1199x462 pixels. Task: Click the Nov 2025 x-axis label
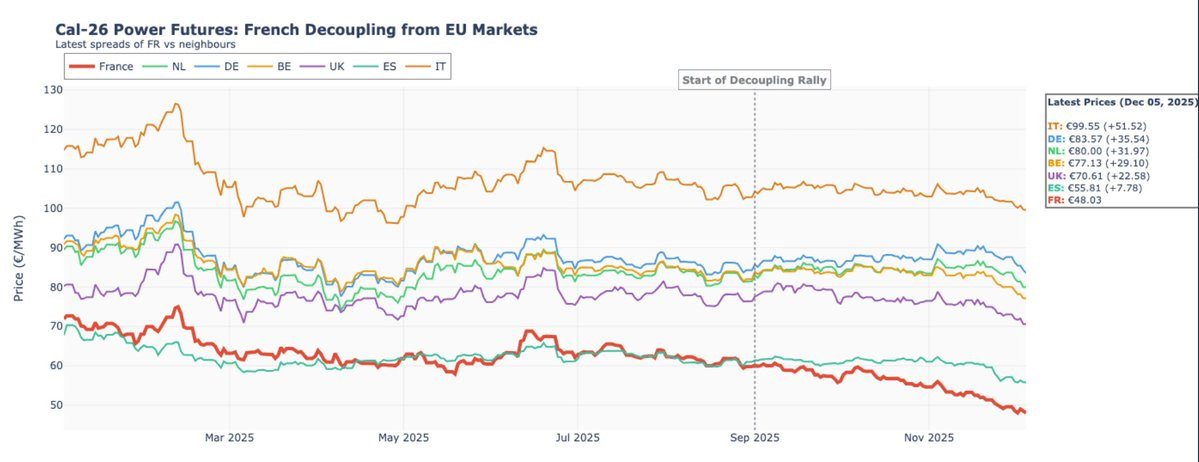[928, 437]
